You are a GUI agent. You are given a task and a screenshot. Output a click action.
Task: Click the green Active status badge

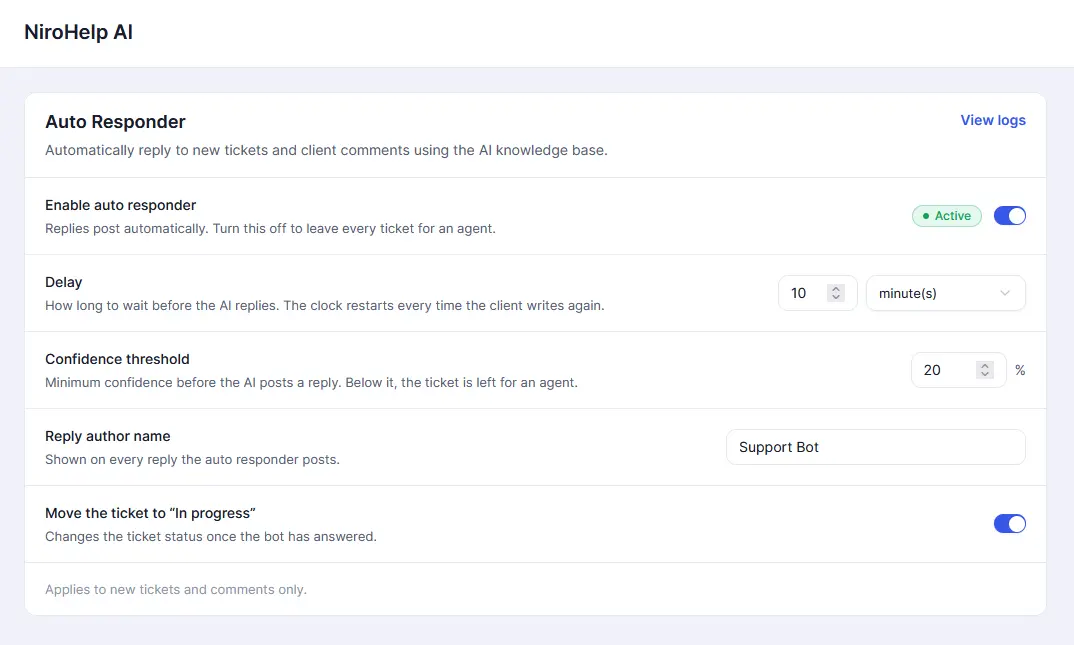(947, 216)
